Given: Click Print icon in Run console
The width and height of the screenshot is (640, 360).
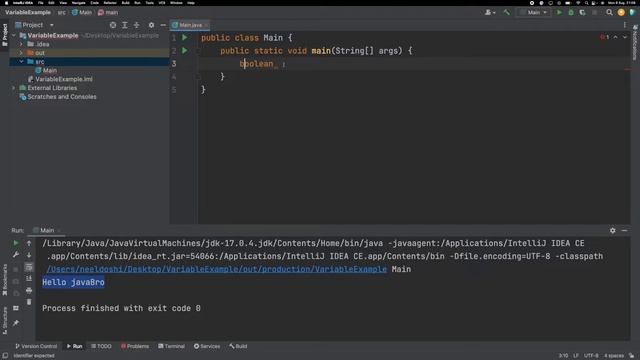Looking at the screenshot, I should click(29, 290).
